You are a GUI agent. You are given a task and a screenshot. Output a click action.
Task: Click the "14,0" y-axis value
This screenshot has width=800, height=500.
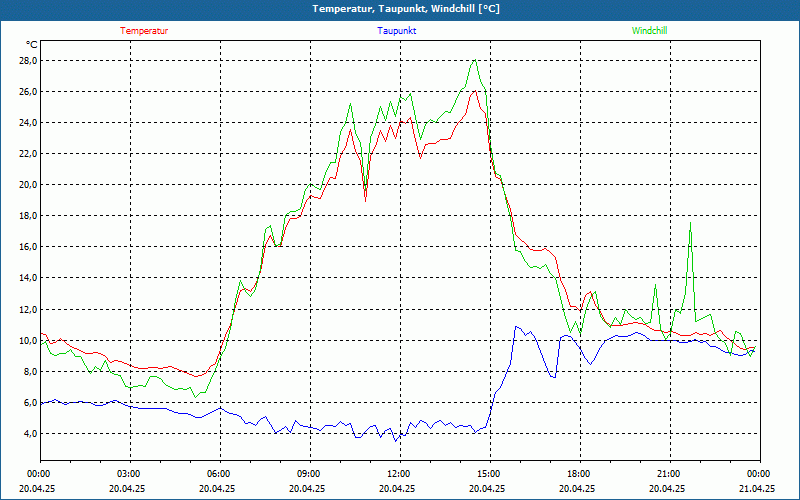tap(29, 278)
